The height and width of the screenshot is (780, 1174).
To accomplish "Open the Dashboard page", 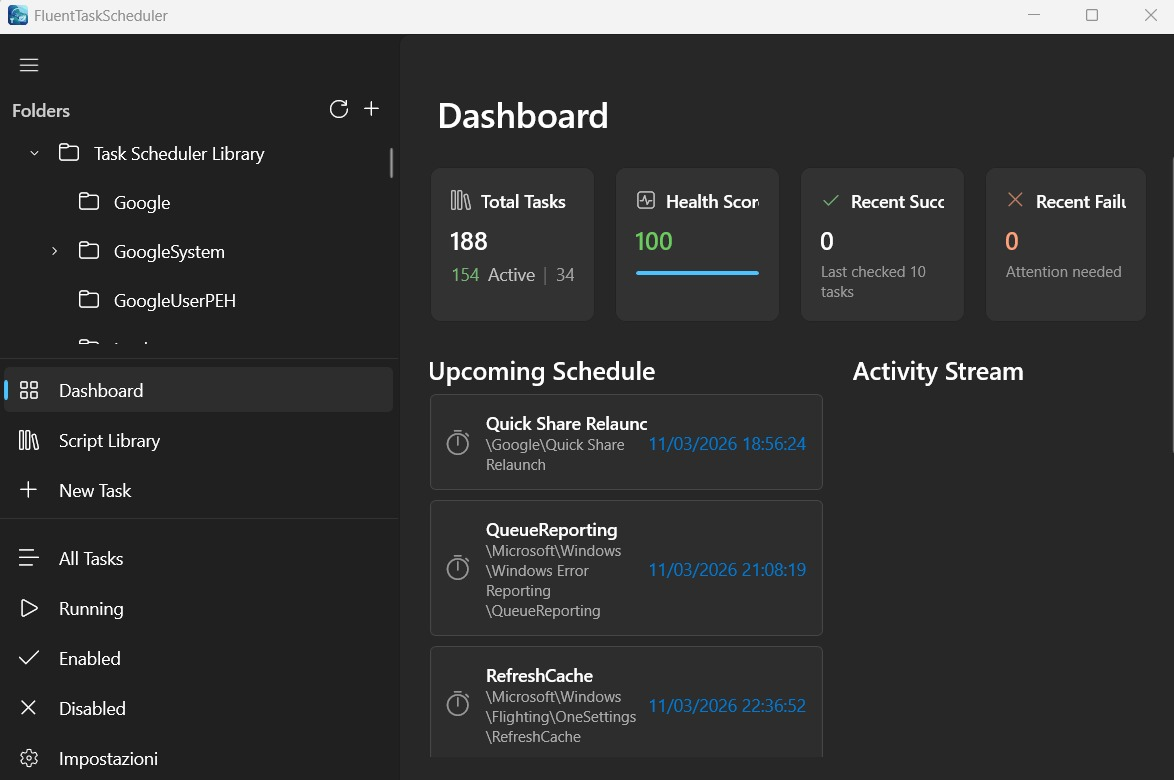I will (x=101, y=390).
